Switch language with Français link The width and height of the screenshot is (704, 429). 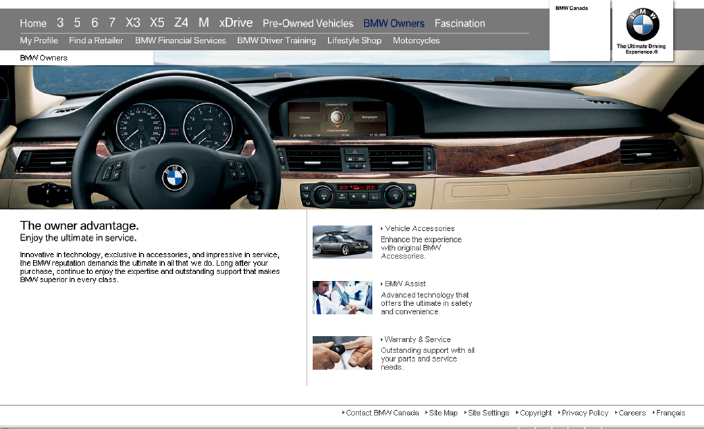coord(671,413)
